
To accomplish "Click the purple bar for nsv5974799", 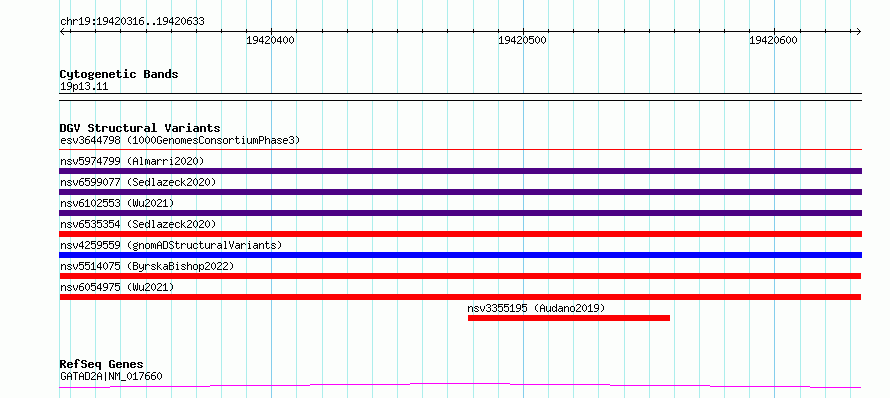I will click(x=460, y=171).
